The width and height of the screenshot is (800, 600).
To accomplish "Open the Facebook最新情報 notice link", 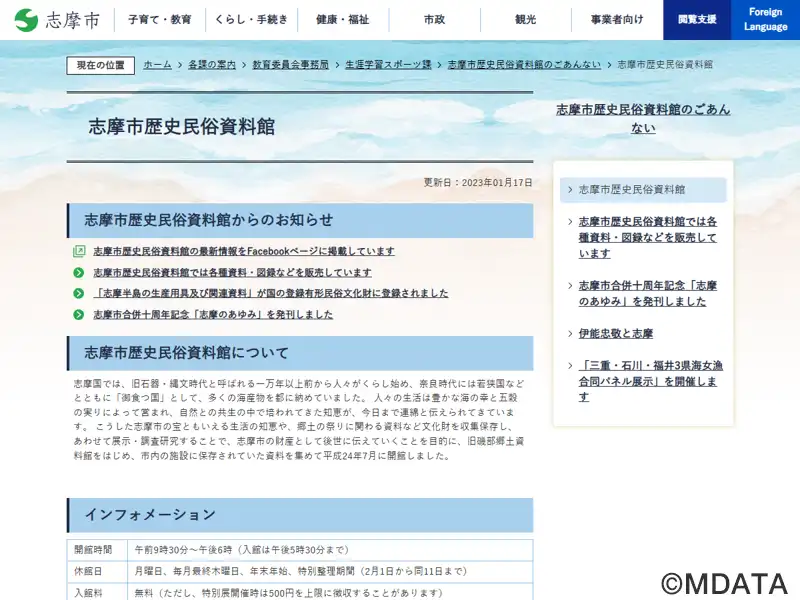I will pyautogui.click(x=243, y=252).
